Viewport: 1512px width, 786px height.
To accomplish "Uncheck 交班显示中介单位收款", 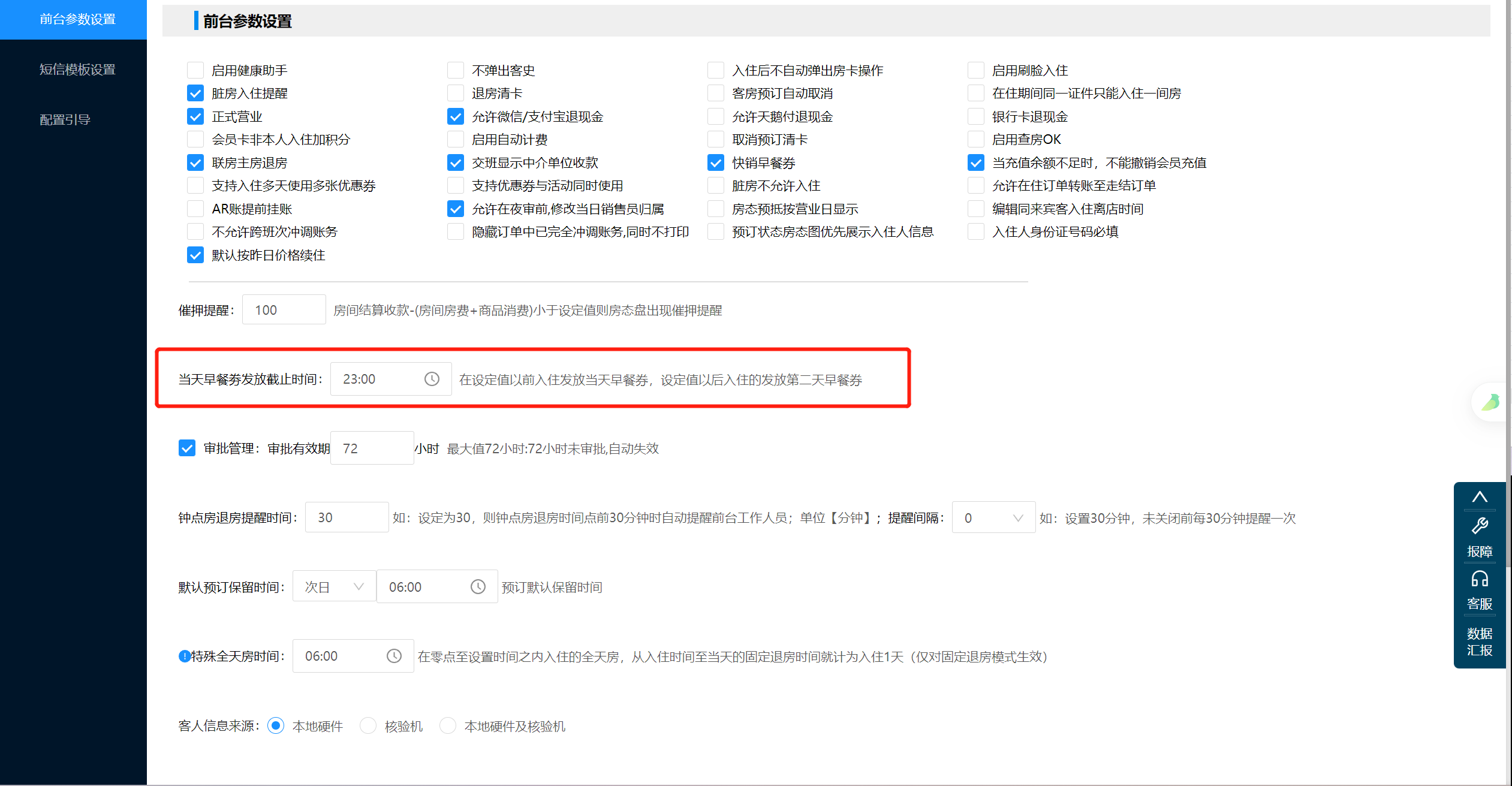I will [x=456, y=162].
